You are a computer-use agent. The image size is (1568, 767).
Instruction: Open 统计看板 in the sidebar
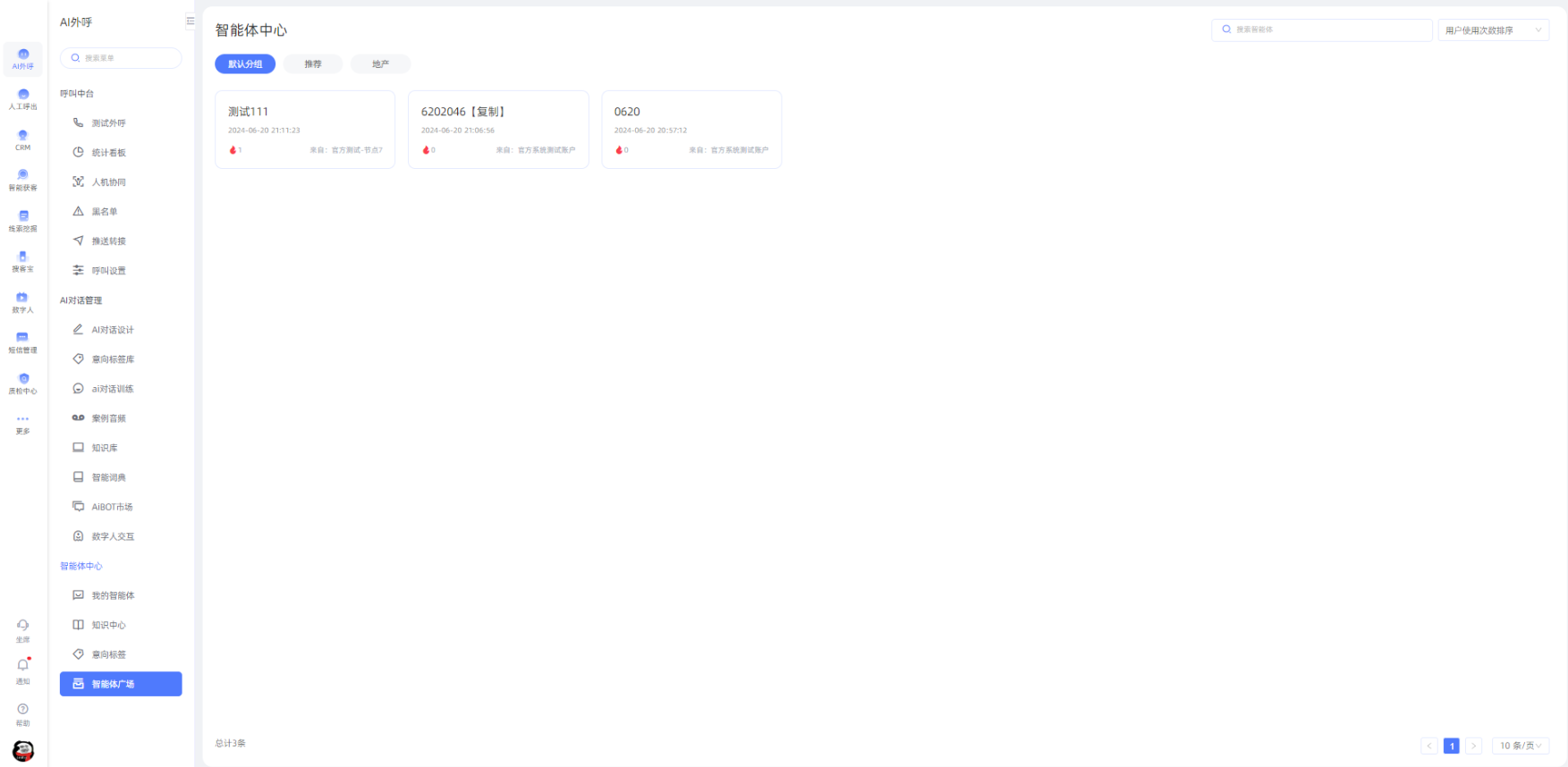[x=109, y=153]
